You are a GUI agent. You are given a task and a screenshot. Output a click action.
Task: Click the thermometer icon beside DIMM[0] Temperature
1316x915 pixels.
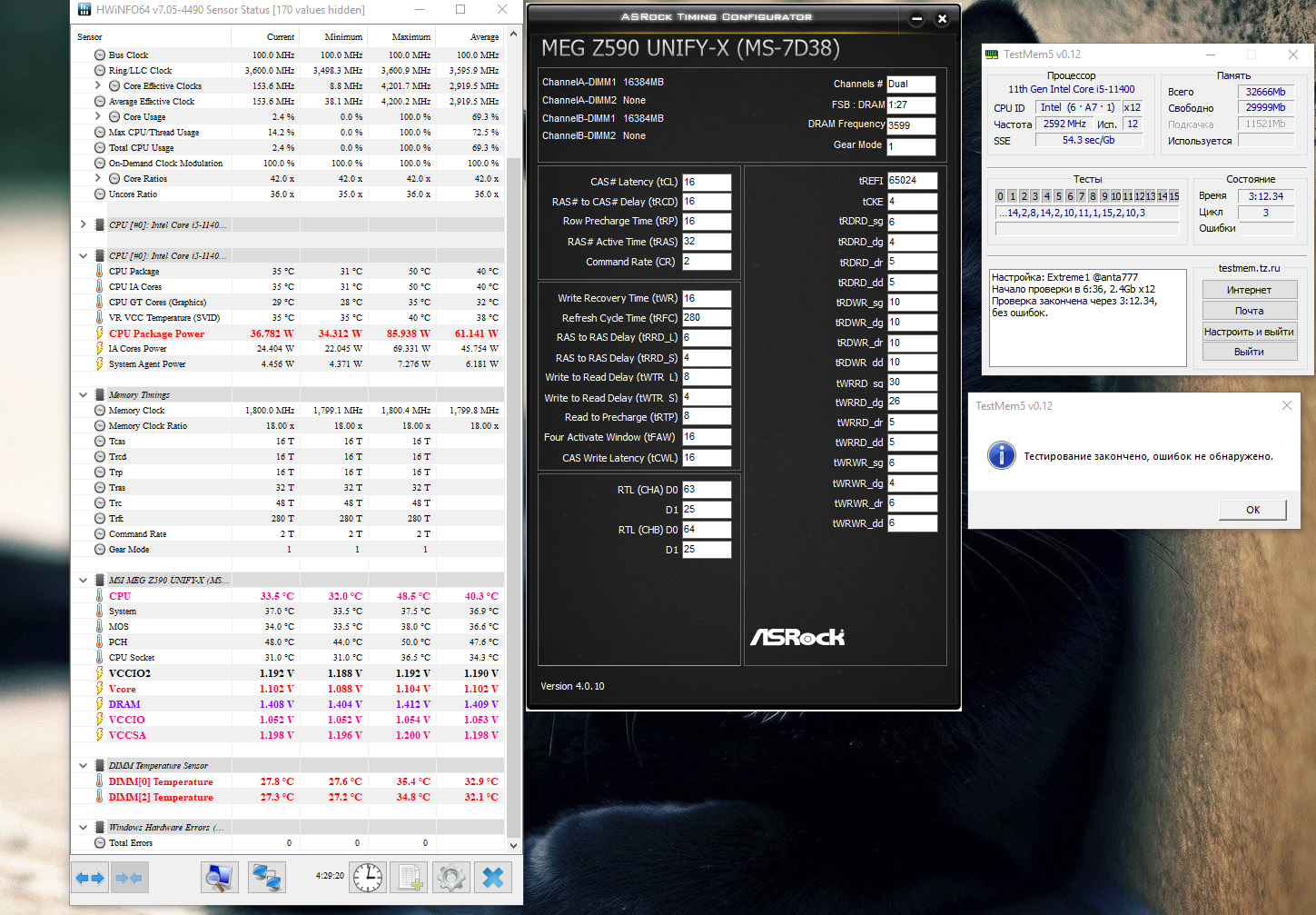click(100, 781)
